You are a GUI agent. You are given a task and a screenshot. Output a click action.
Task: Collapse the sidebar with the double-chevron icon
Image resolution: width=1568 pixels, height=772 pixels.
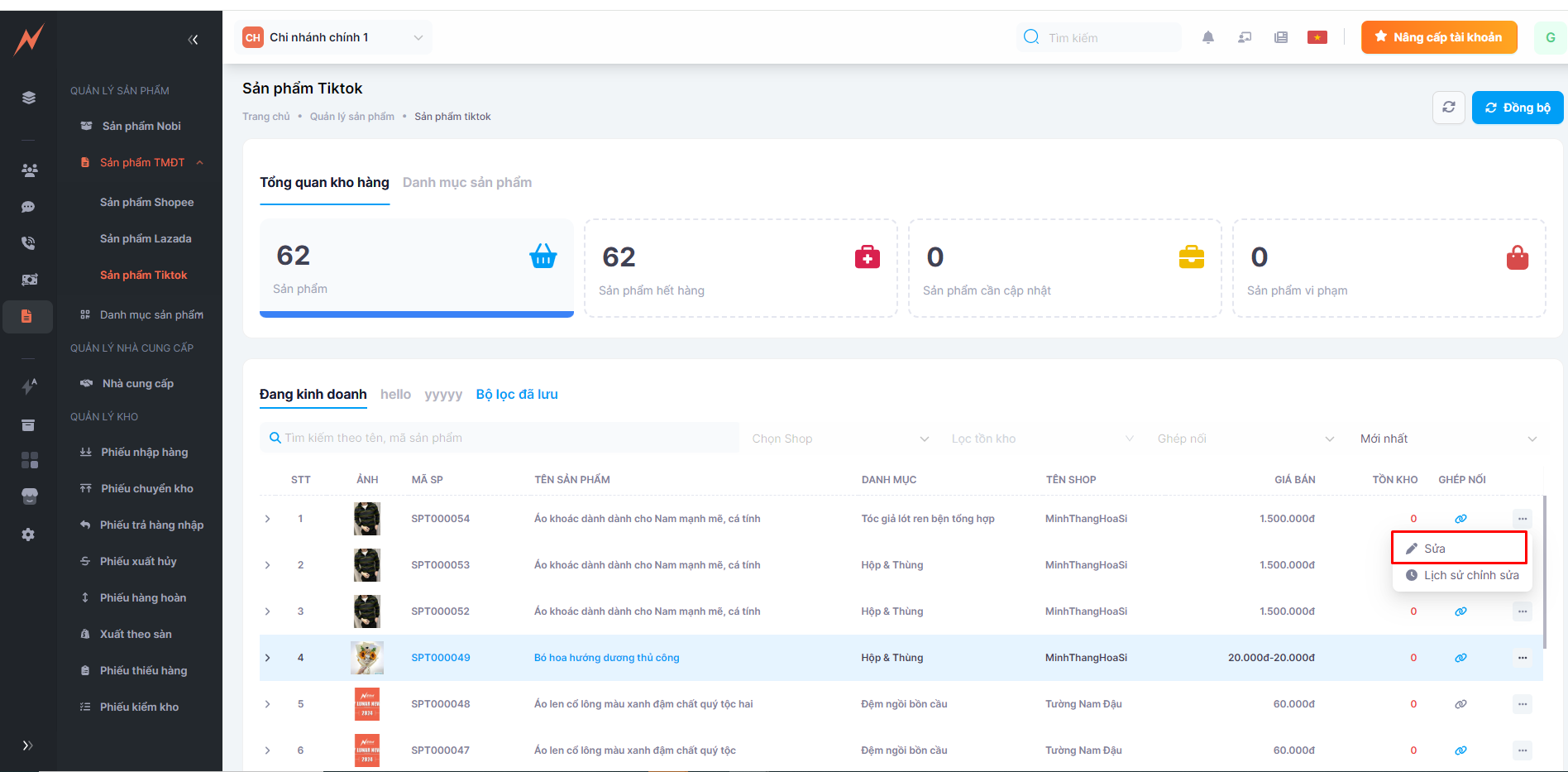click(x=193, y=40)
